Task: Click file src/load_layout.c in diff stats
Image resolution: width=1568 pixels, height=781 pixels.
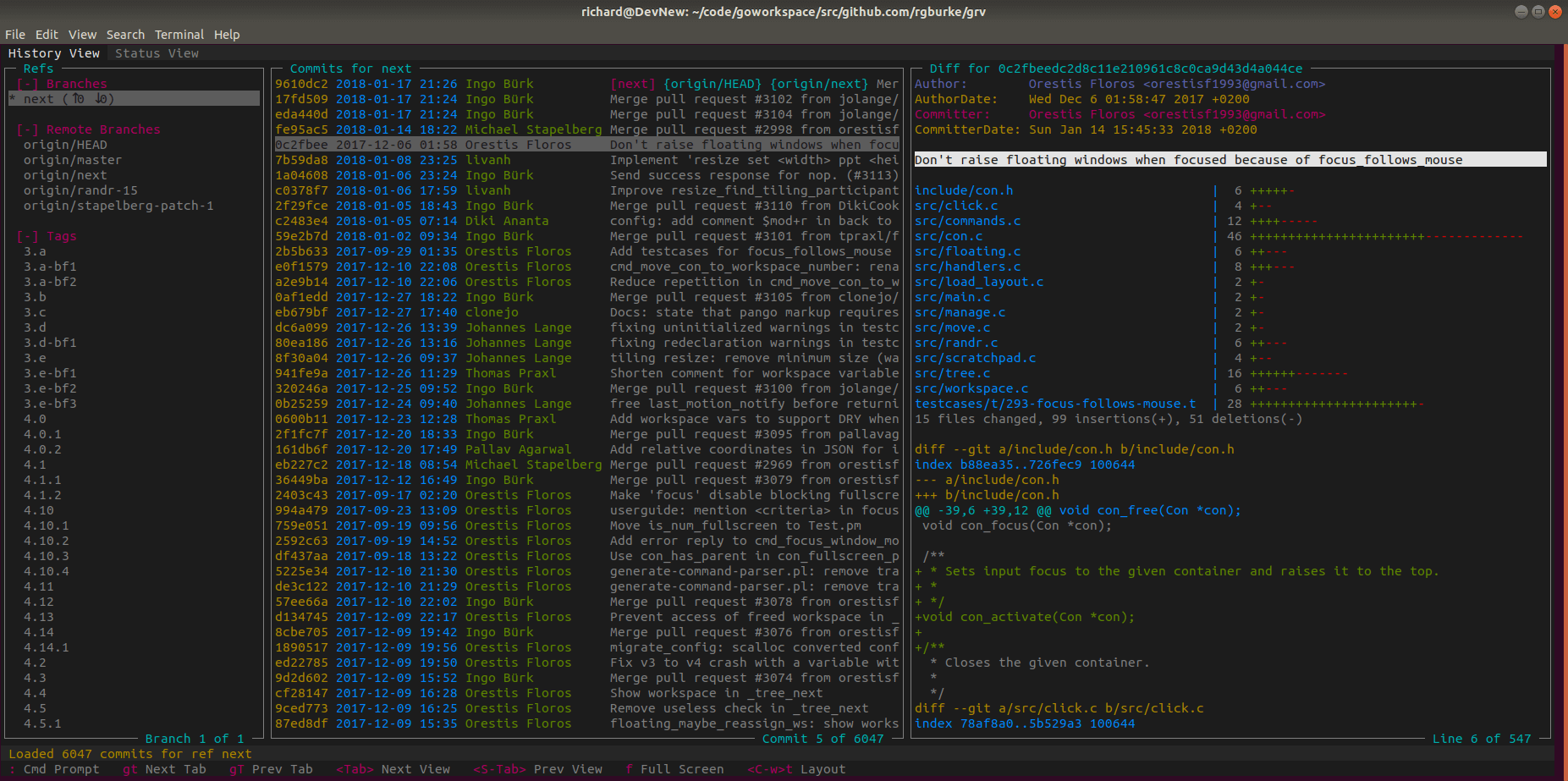Action: click(x=979, y=282)
